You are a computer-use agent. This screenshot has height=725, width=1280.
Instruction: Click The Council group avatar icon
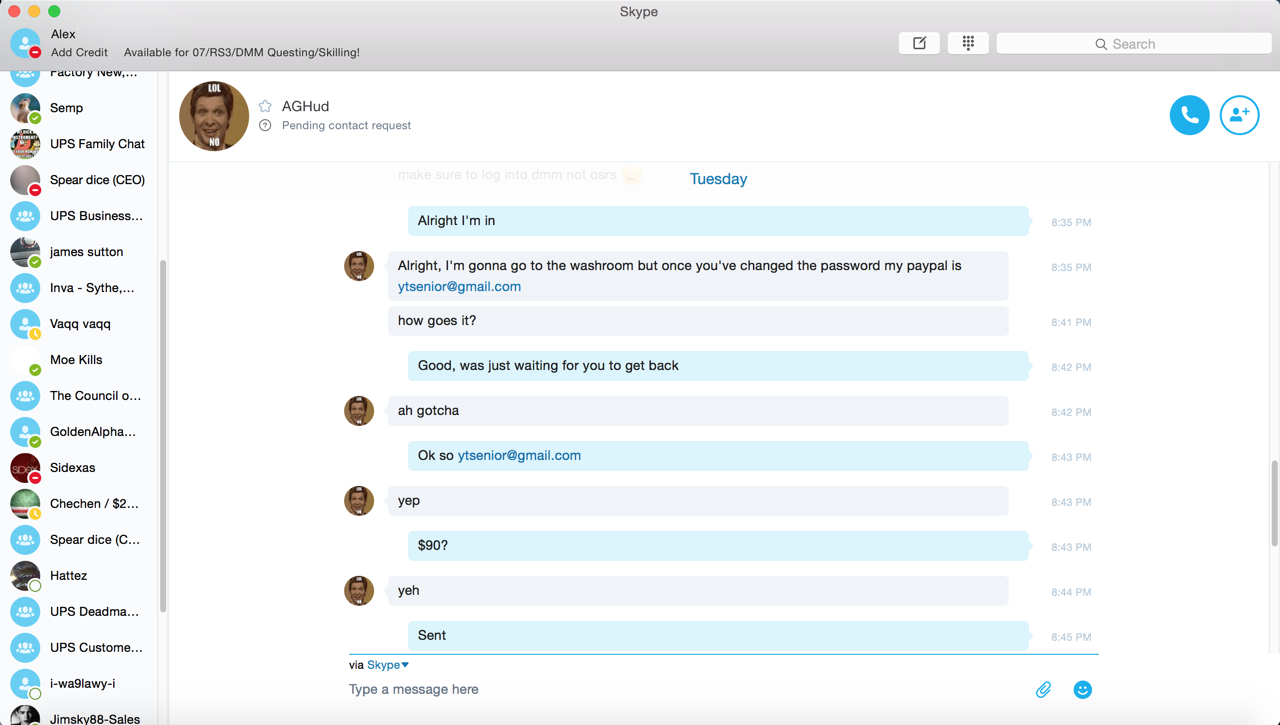25,396
